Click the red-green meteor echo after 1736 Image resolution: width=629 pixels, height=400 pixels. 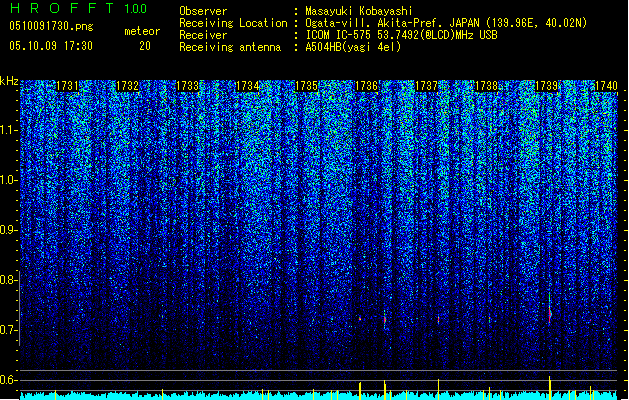385,320
